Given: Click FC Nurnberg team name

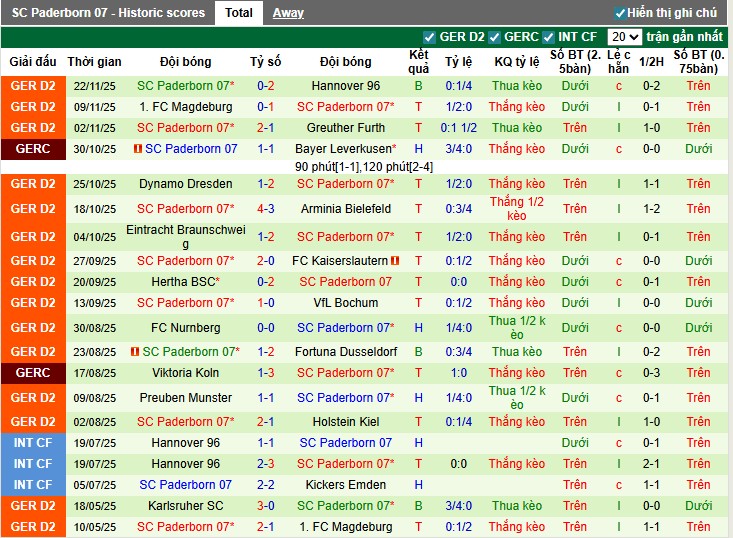Looking at the screenshot, I should 186,328.
